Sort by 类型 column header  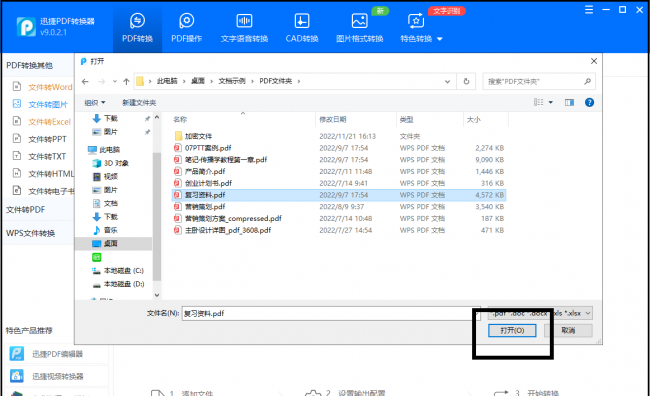click(x=407, y=119)
